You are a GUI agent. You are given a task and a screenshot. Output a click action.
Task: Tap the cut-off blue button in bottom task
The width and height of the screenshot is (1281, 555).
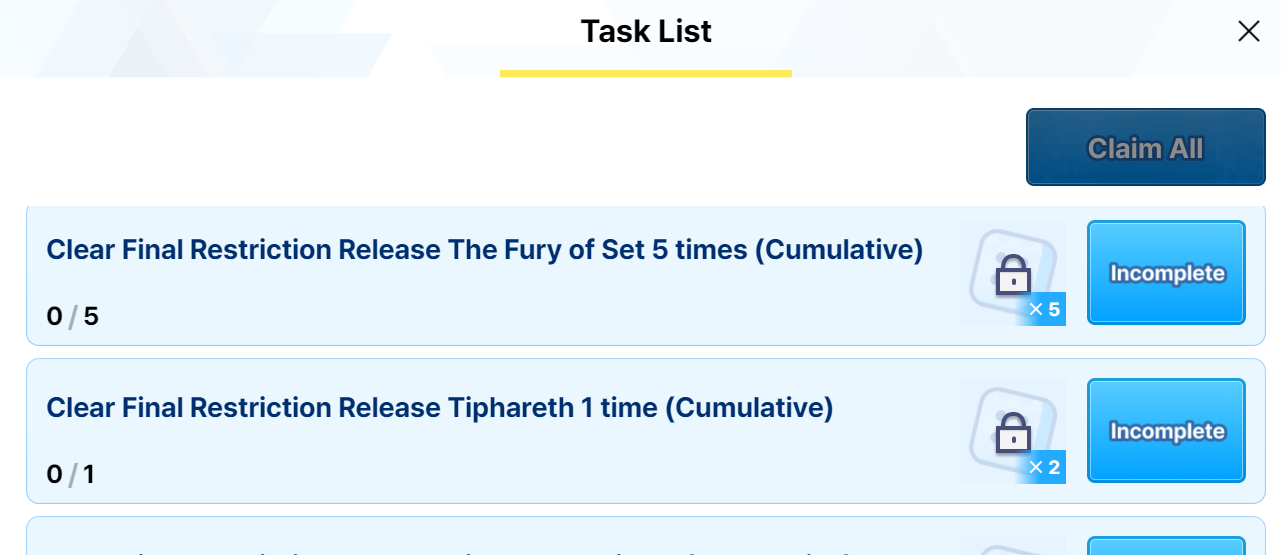[x=1167, y=546]
